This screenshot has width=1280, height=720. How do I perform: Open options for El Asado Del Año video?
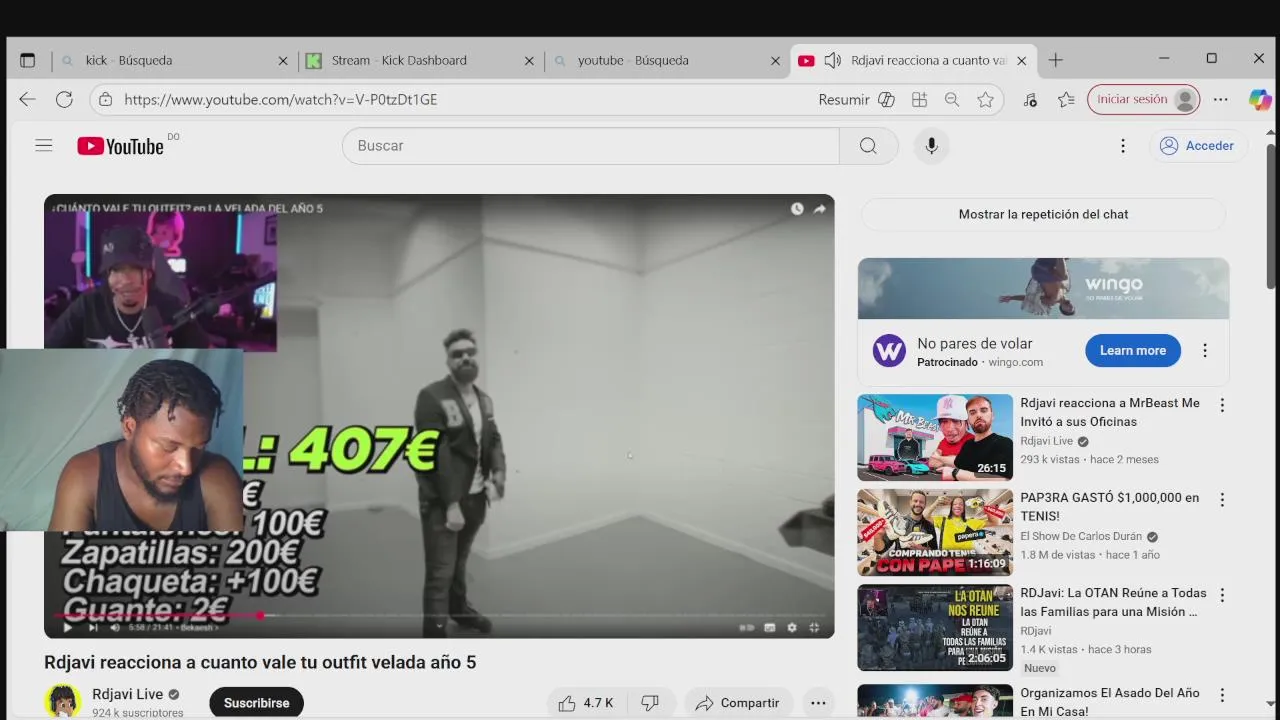[x=1221, y=695]
